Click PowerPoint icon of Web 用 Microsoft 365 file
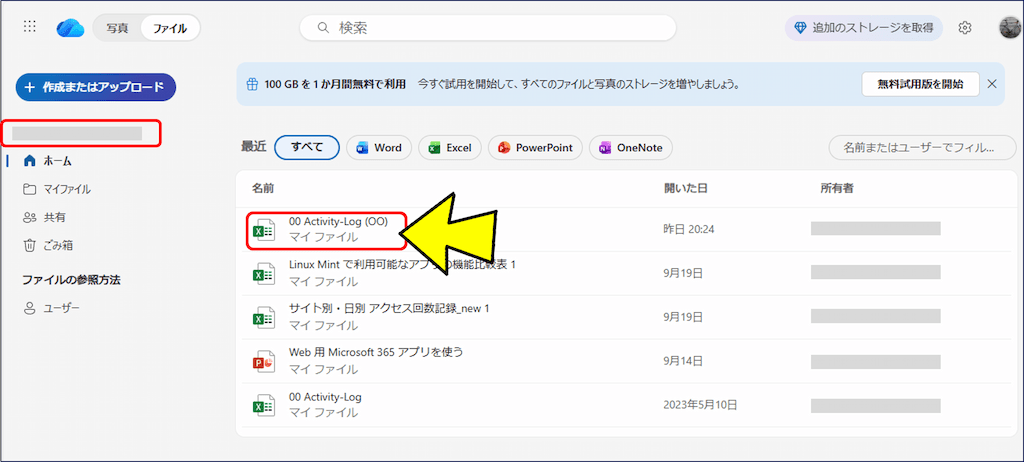The image size is (1024, 462). 264,361
